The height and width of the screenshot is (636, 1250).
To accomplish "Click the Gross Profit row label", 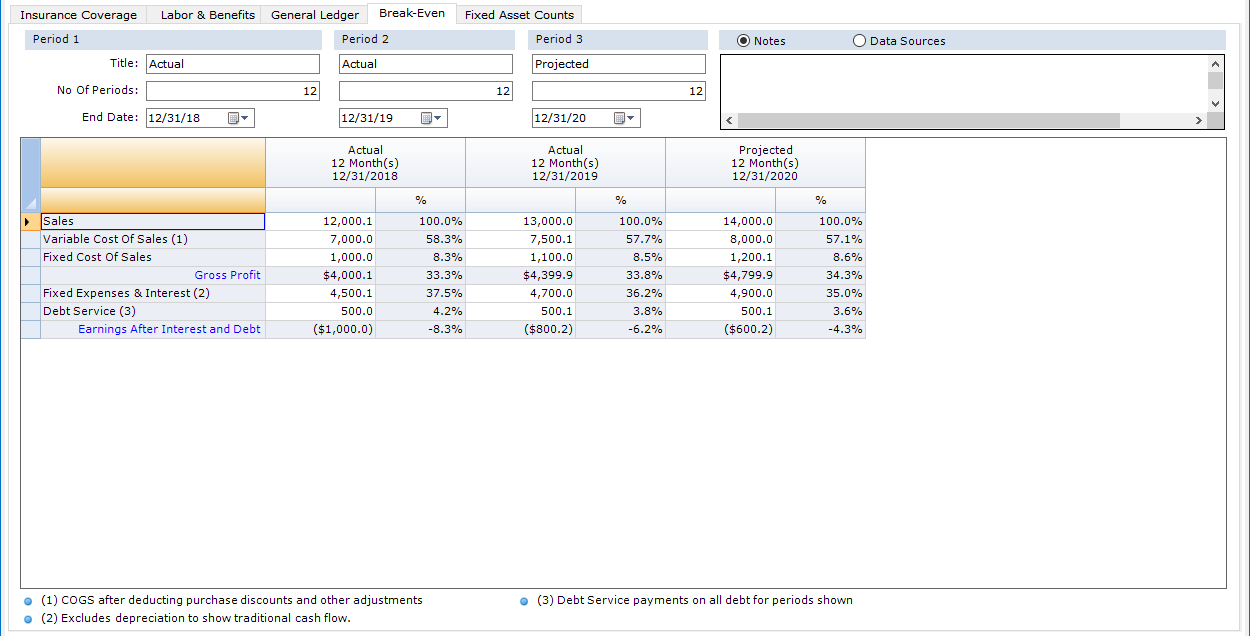I will pos(227,275).
